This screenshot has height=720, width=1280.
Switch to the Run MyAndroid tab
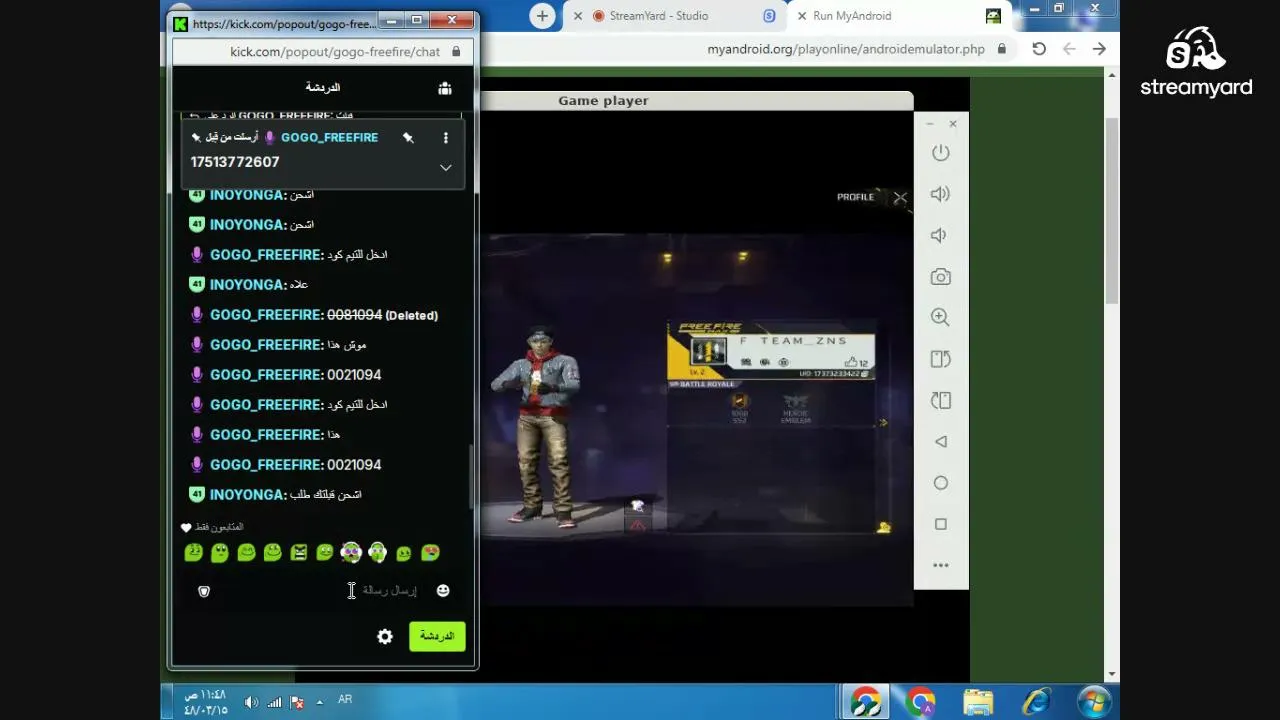[x=852, y=16]
